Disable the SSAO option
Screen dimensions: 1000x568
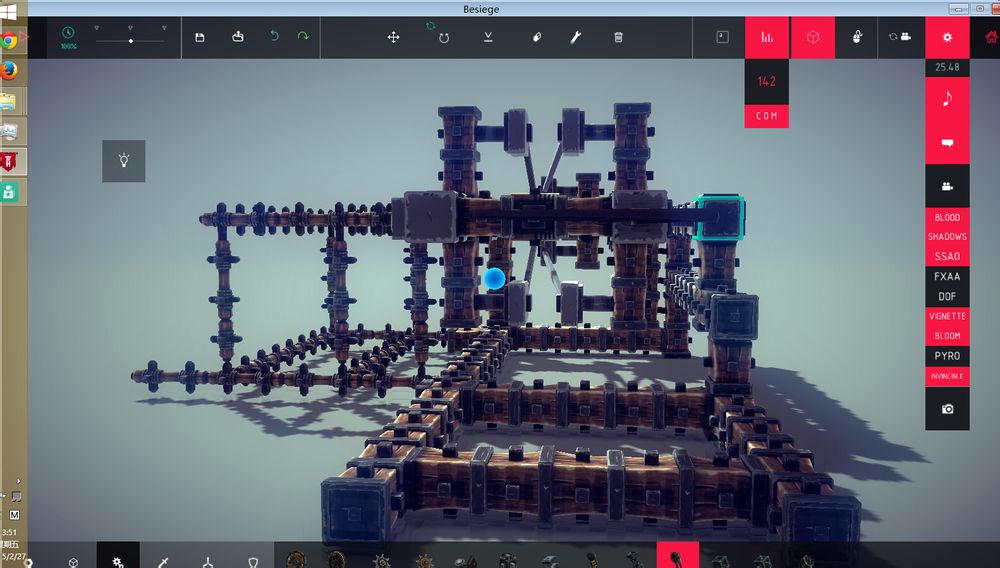pos(947,256)
